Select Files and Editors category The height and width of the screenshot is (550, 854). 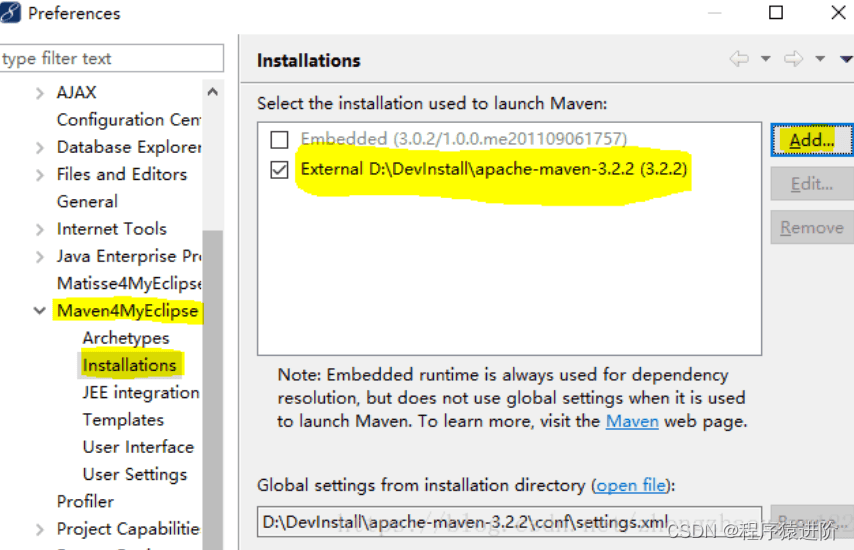[121, 174]
